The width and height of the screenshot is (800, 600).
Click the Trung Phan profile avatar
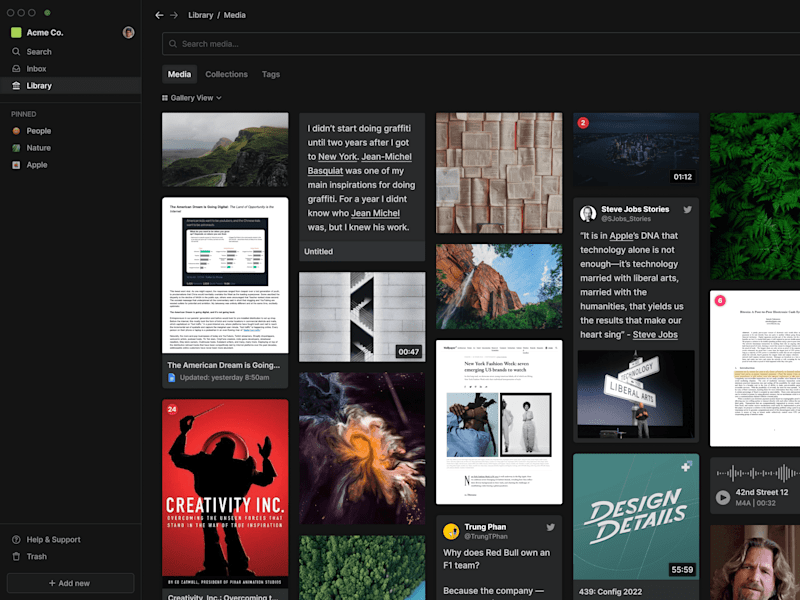click(451, 531)
